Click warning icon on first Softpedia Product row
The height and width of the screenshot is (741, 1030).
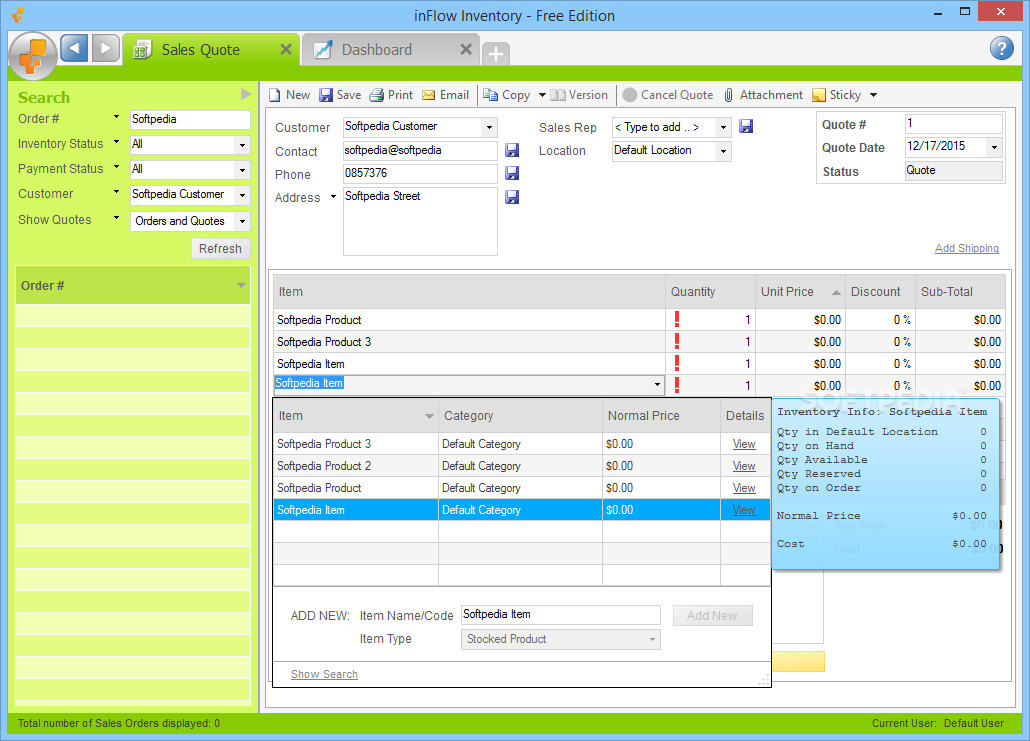(677, 320)
